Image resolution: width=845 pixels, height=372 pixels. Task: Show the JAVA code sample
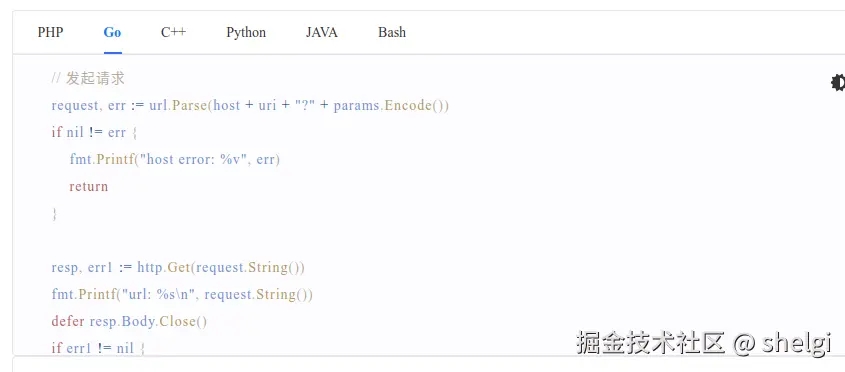[322, 32]
